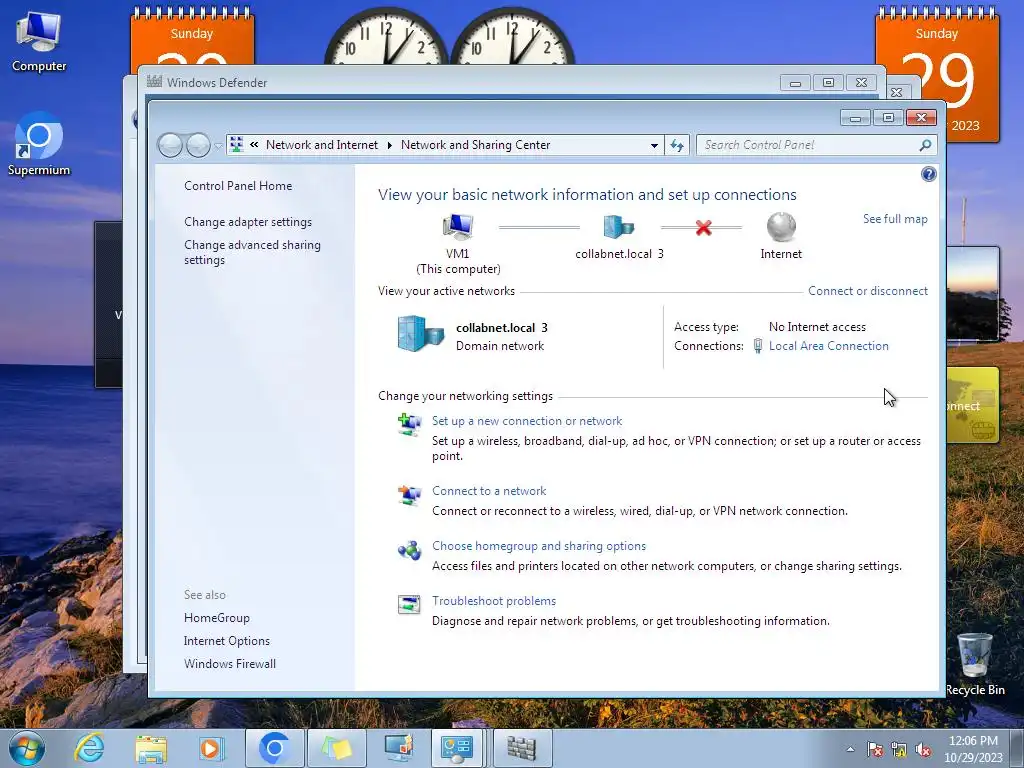Go back with the Back button
Viewport: 1024px width, 768px height.
170,145
